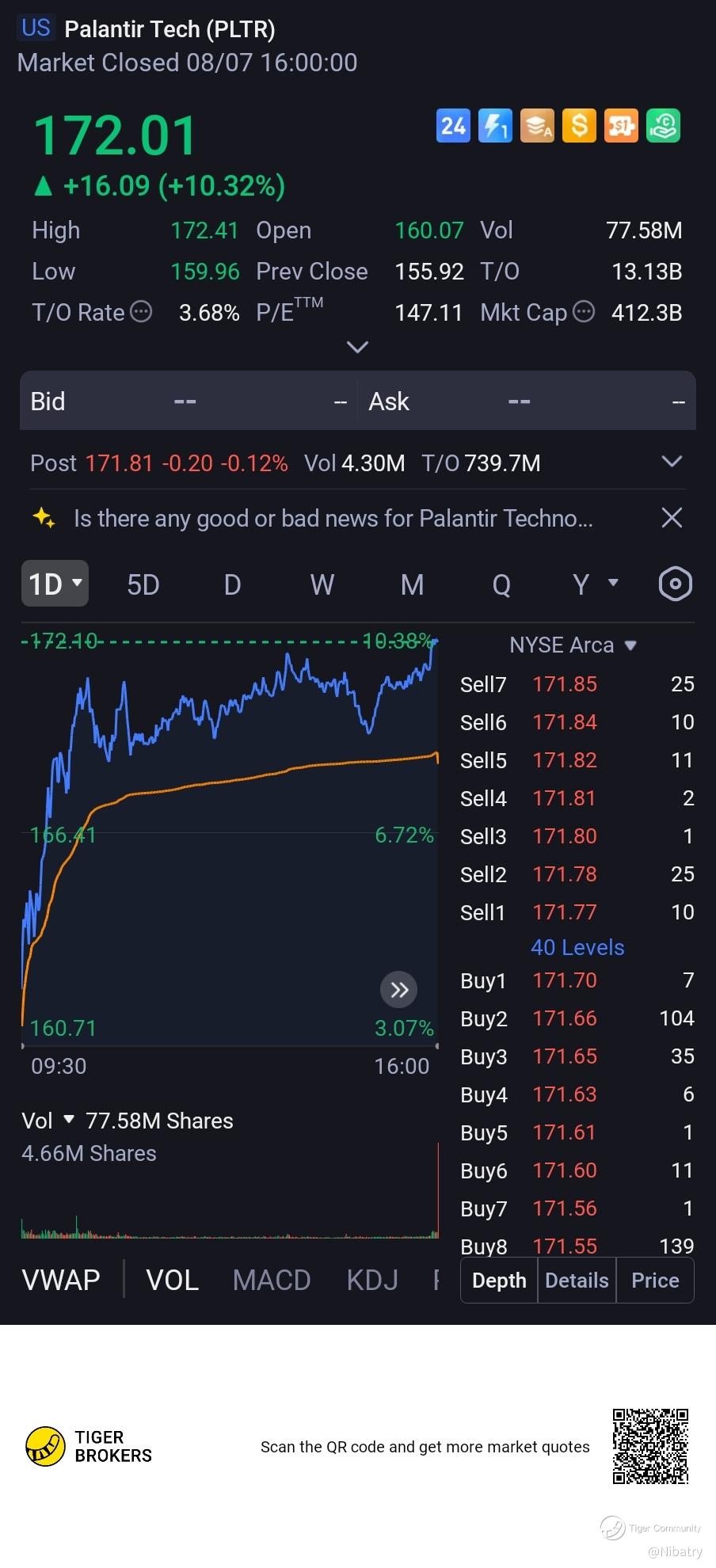Expand more quote details chevron
Image resolution: width=716 pixels, height=1568 pixels.
358,347
